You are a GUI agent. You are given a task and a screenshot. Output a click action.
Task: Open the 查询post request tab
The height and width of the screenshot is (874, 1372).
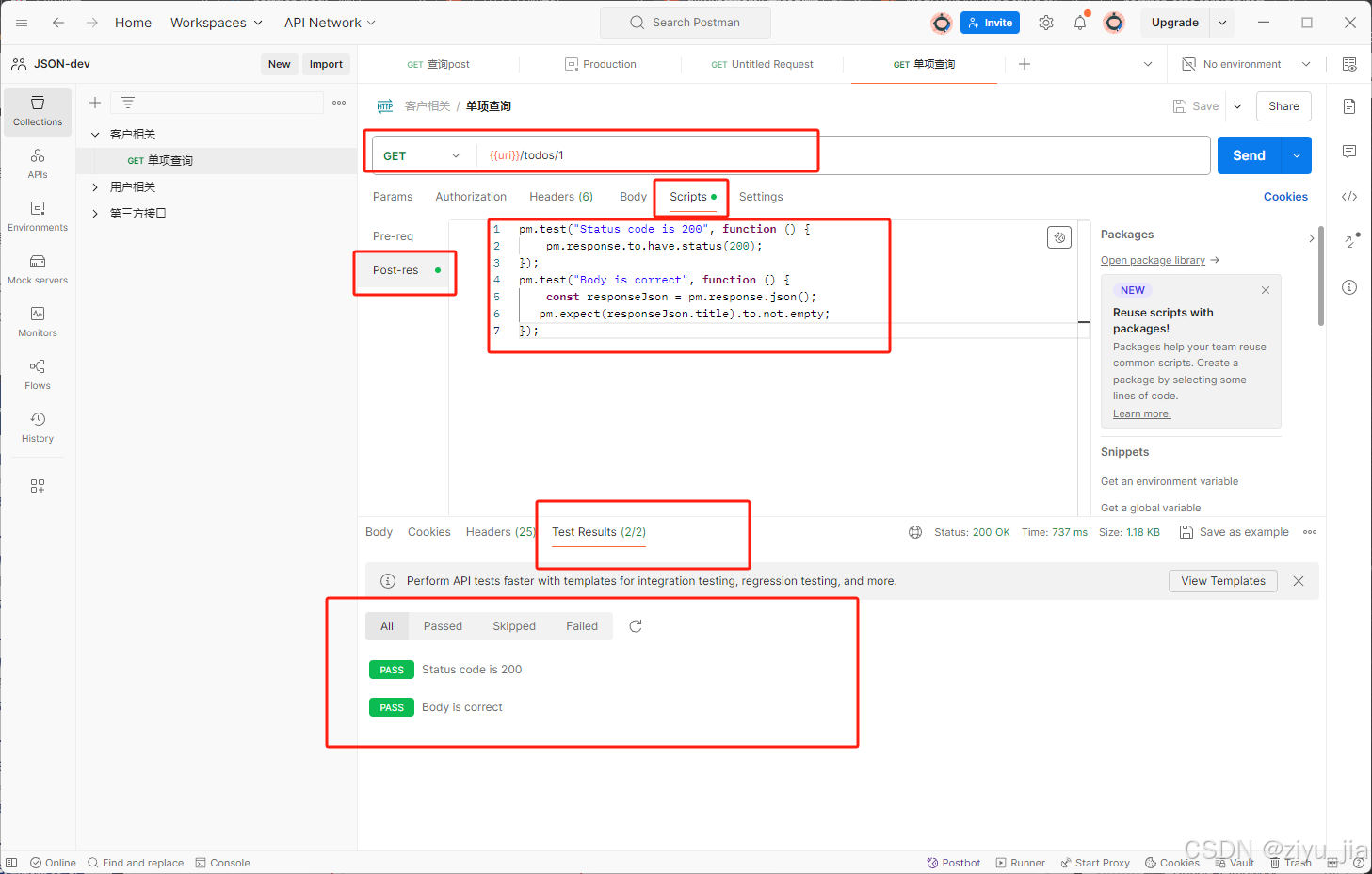tap(439, 64)
